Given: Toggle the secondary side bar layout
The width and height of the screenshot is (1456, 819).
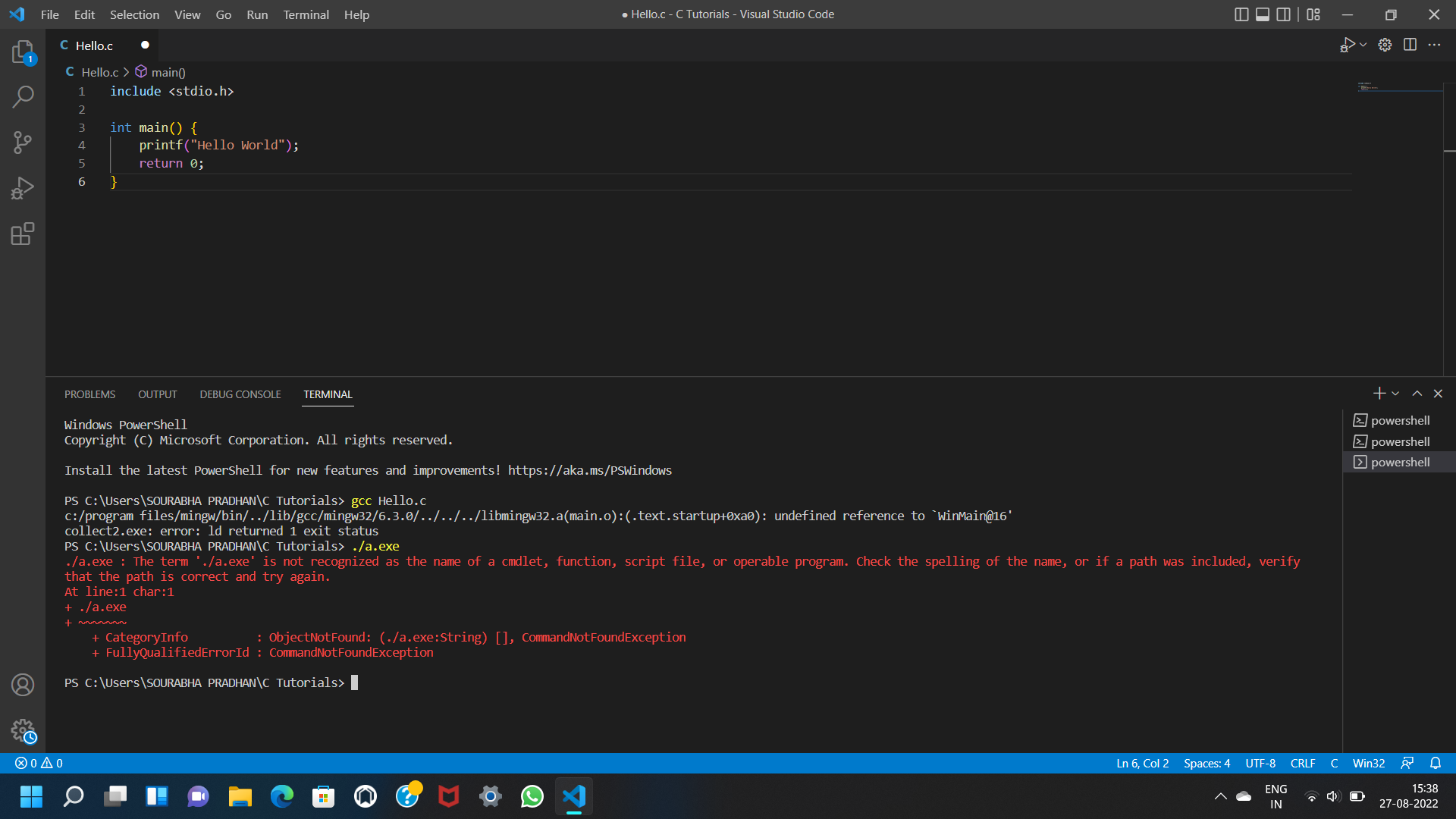Looking at the screenshot, I should pyautogui.click(x=1284, y=14).
